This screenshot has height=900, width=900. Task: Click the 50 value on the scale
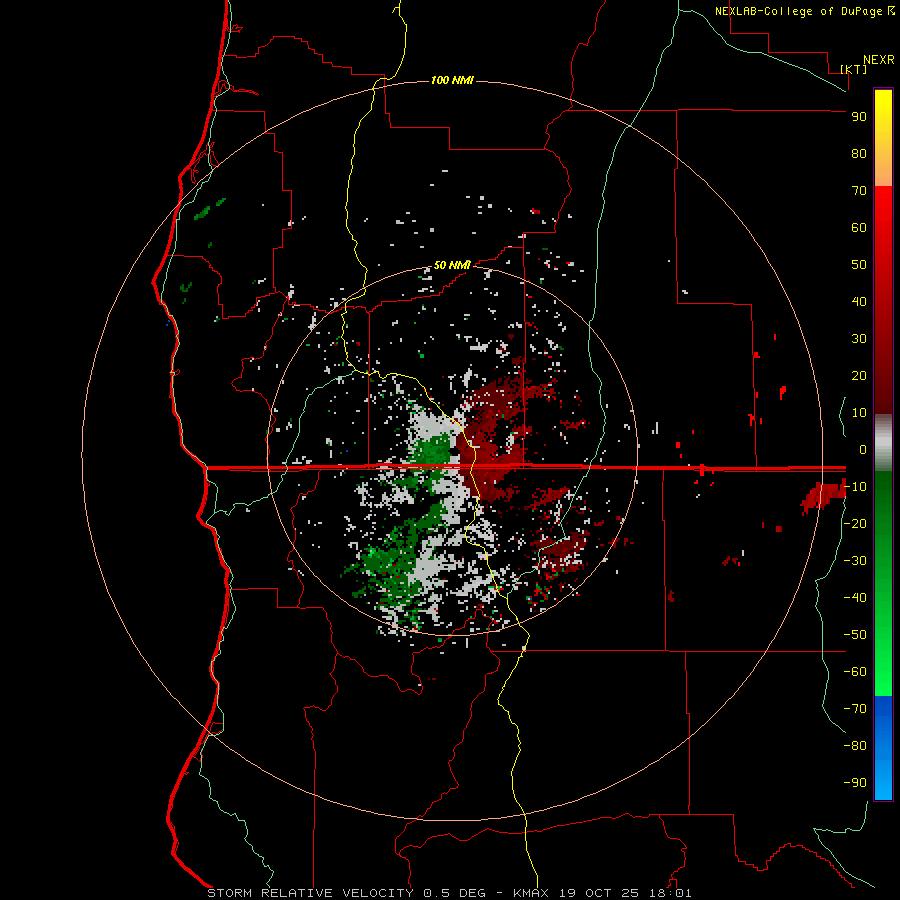coord(859,265)
